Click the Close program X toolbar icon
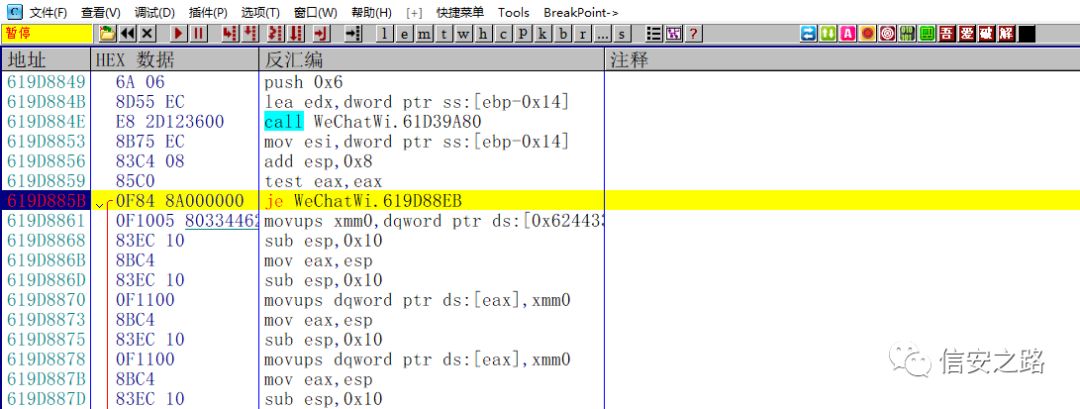Image resolution: width=1080 pixels, height=409 pixels. click(x=148, y=33)
